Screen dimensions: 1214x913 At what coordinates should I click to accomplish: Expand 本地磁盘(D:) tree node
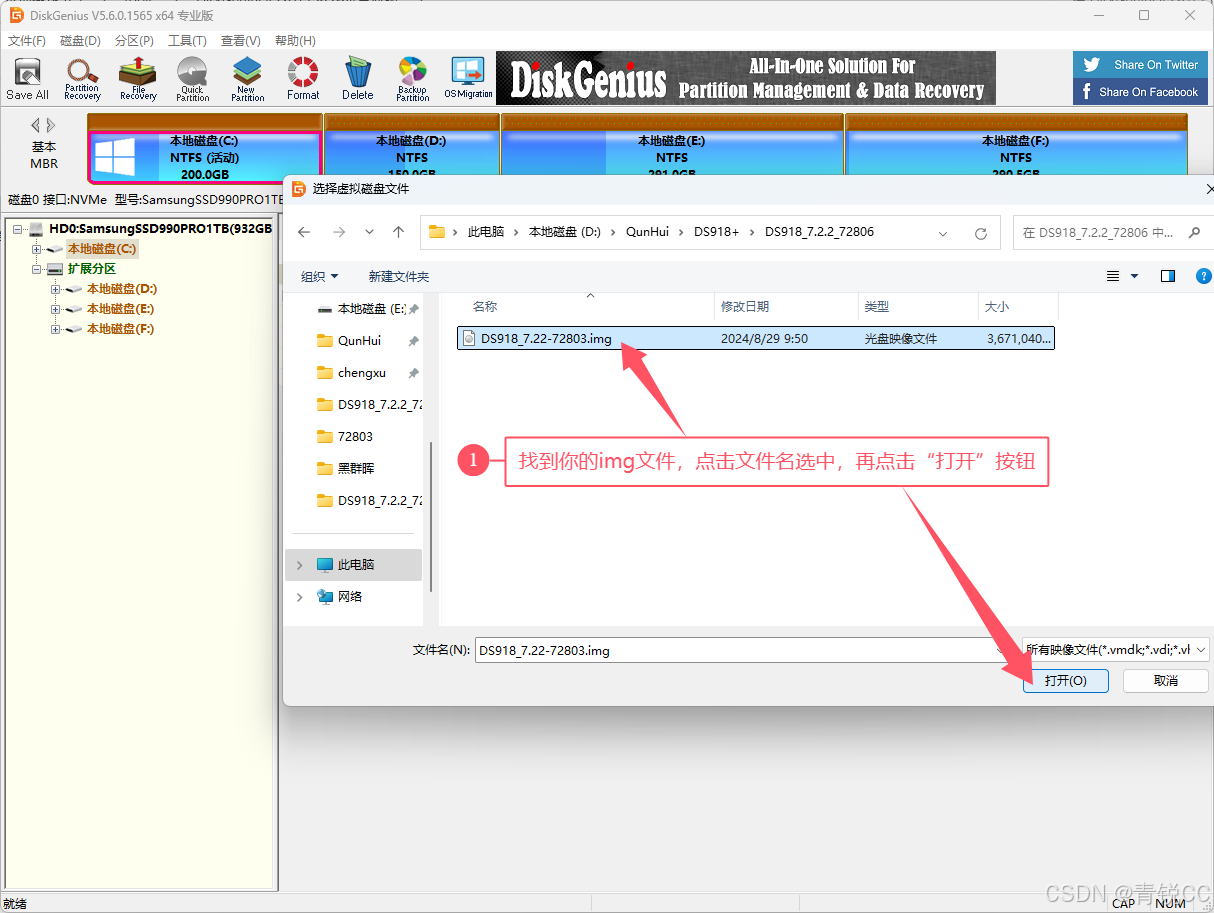tap(56, 289)
